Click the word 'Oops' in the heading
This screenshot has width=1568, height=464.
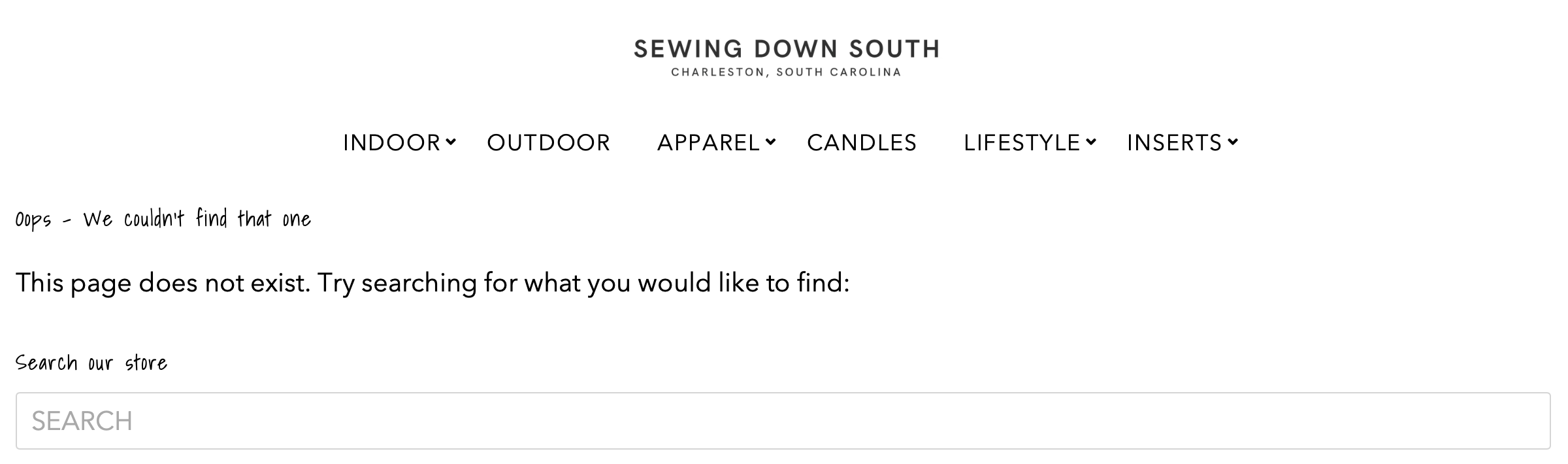33,220
